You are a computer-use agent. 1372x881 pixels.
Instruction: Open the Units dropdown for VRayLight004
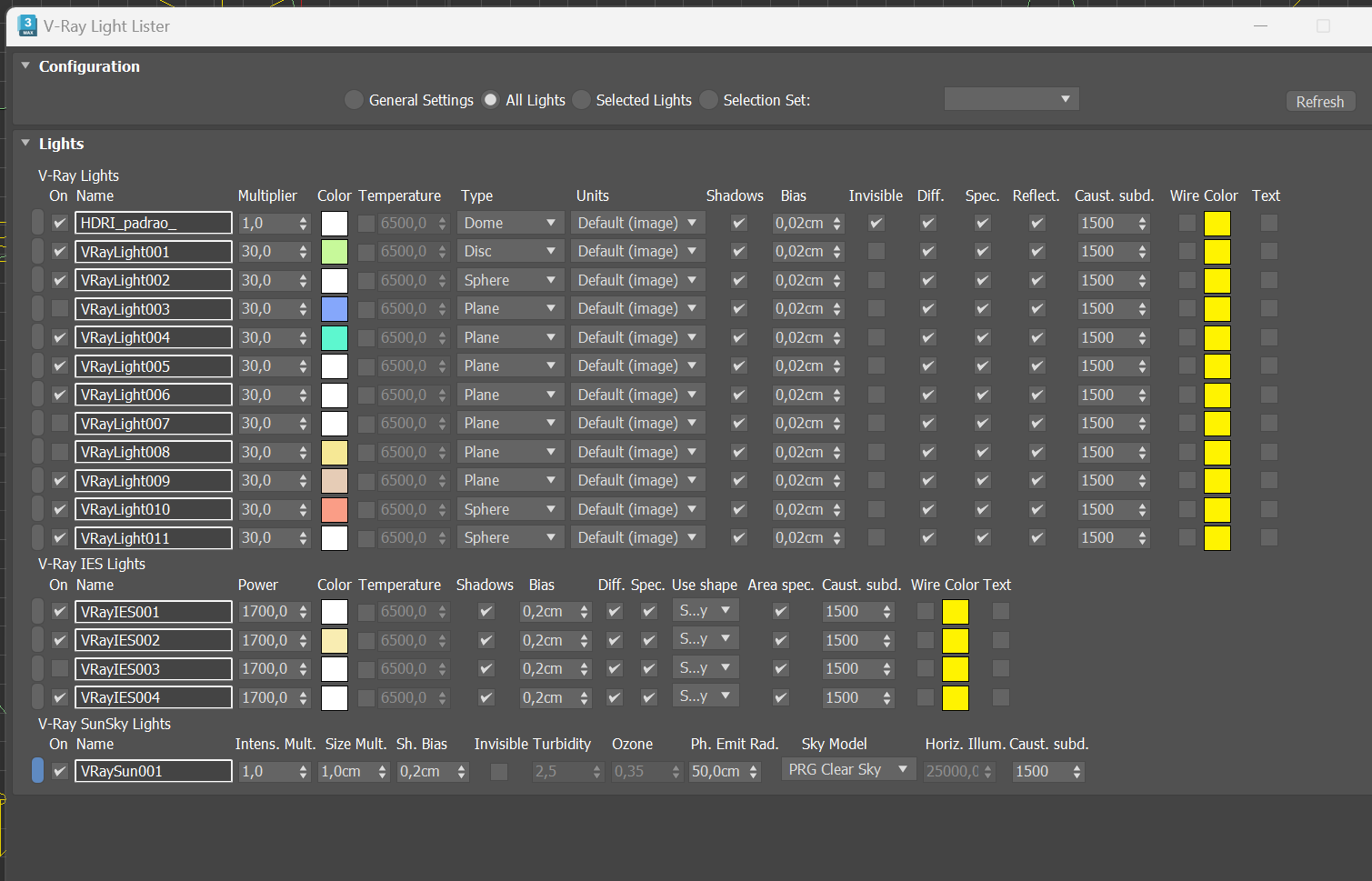(x=638, y=337)
